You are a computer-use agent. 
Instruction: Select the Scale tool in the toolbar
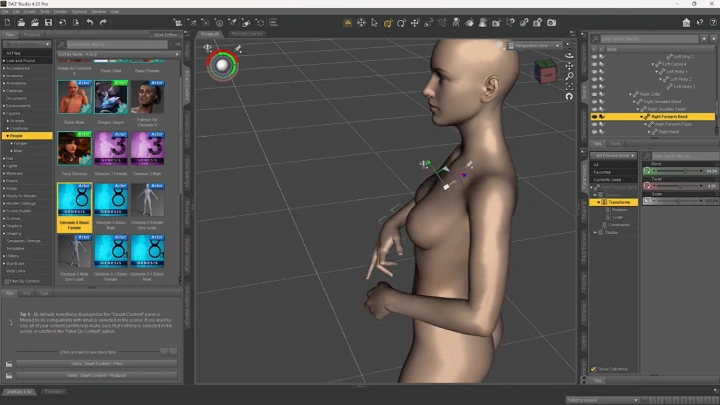428,22
